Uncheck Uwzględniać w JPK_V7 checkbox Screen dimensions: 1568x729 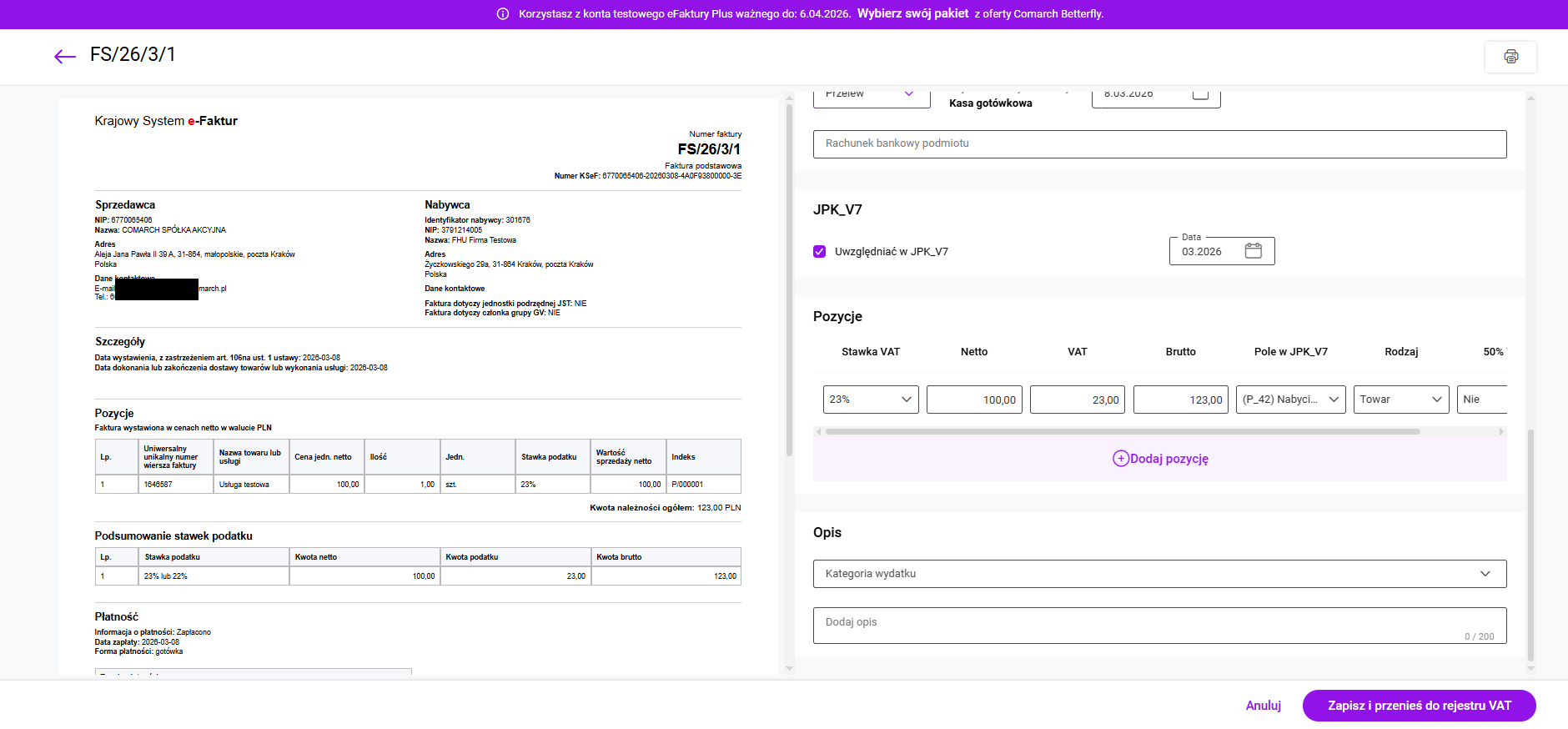820,252
